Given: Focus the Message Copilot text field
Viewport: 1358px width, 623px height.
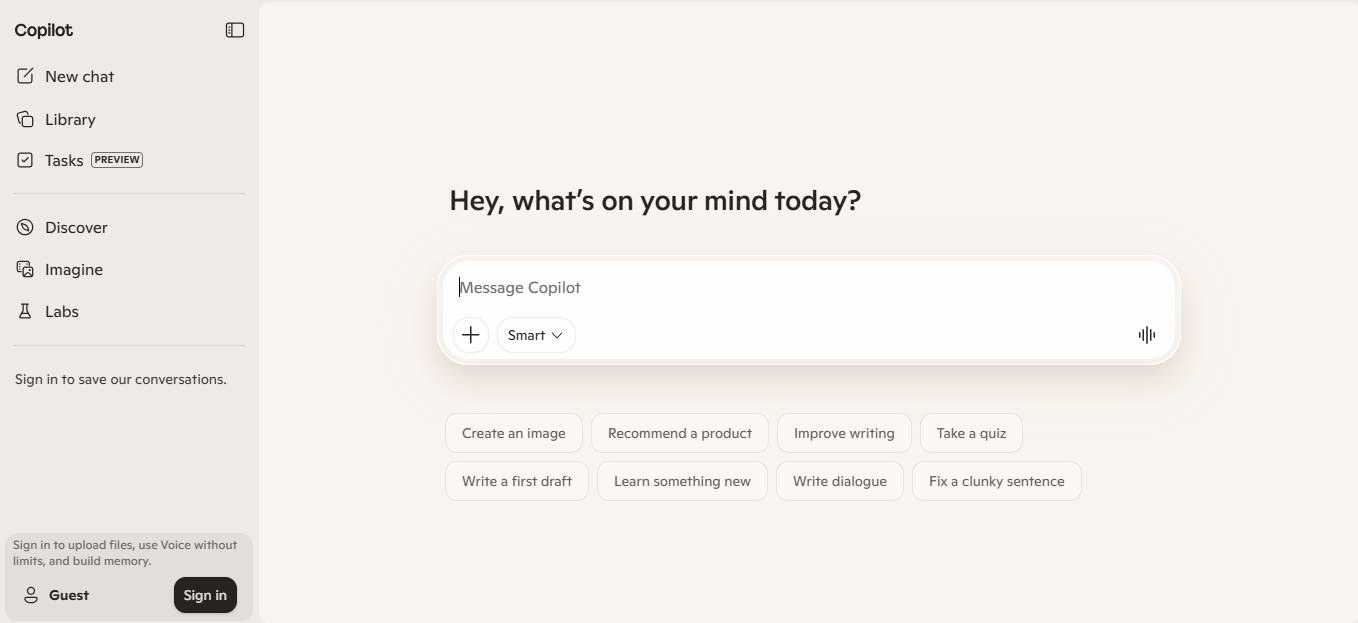Looking at the screenshot, I should click(800, 288).
